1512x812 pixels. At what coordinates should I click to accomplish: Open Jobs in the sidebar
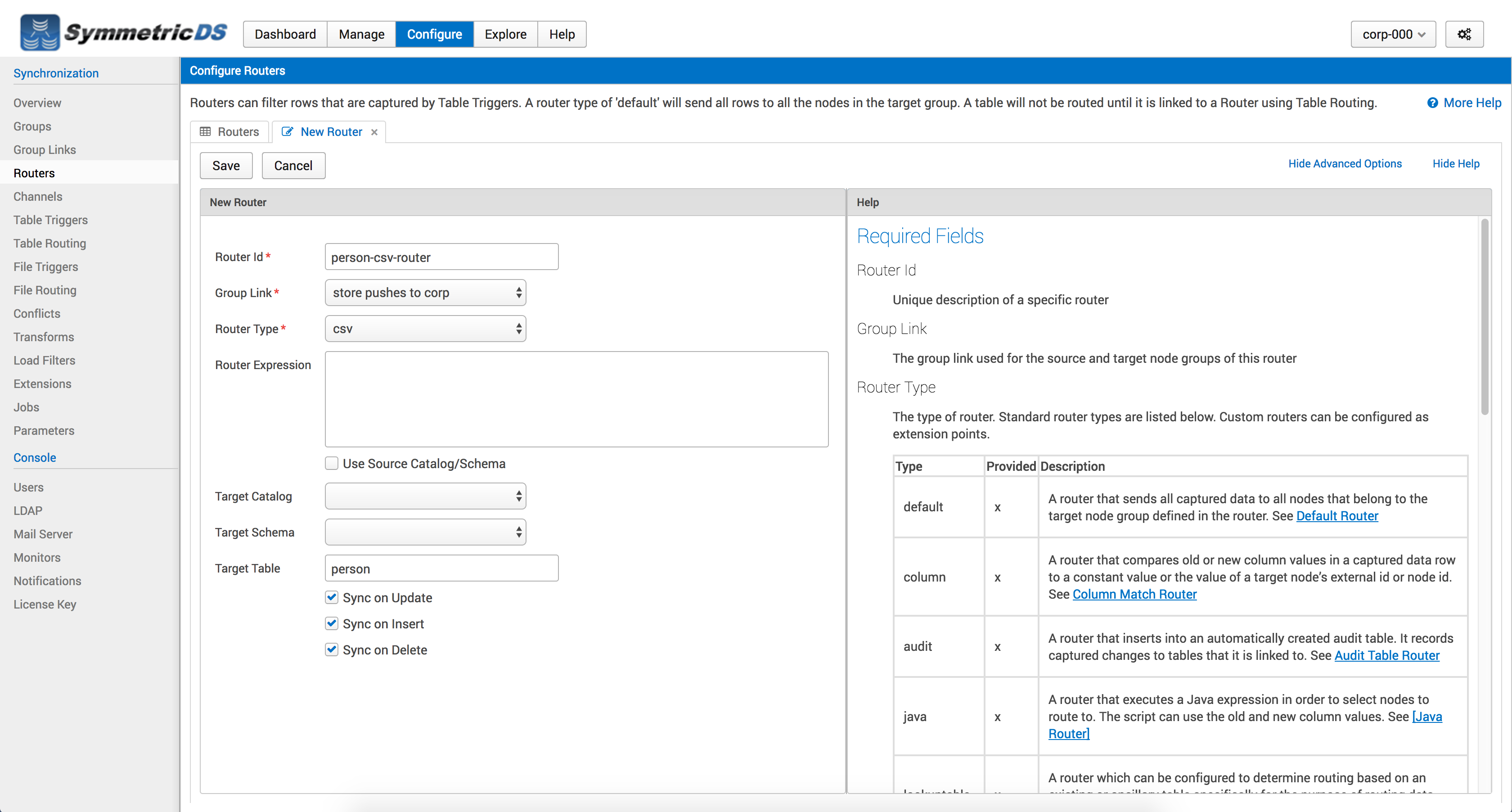27,407
